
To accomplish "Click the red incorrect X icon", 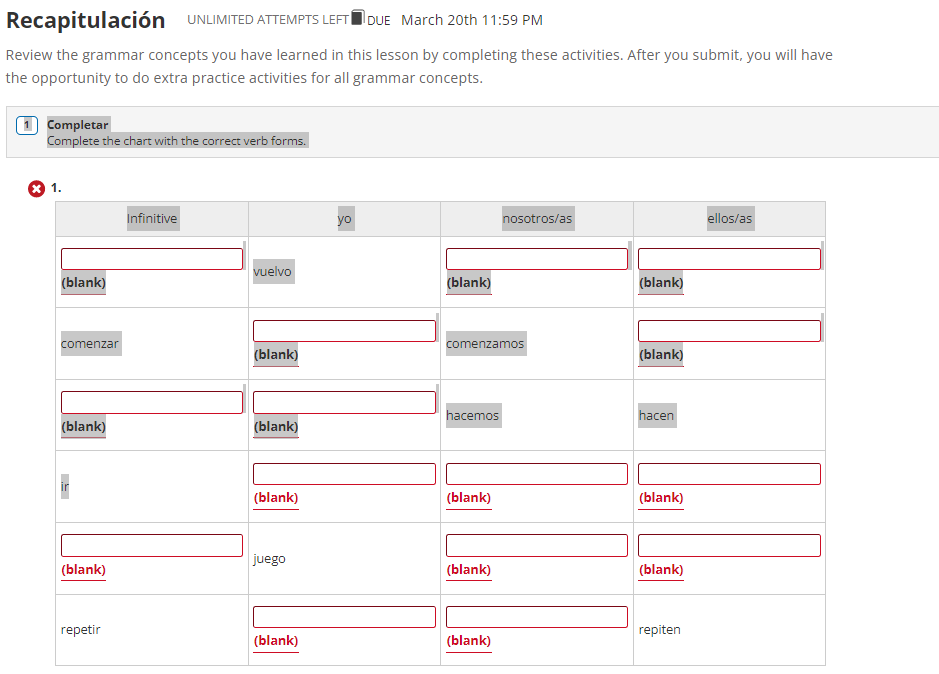I will pyautogui.click(x=37, y=189).
